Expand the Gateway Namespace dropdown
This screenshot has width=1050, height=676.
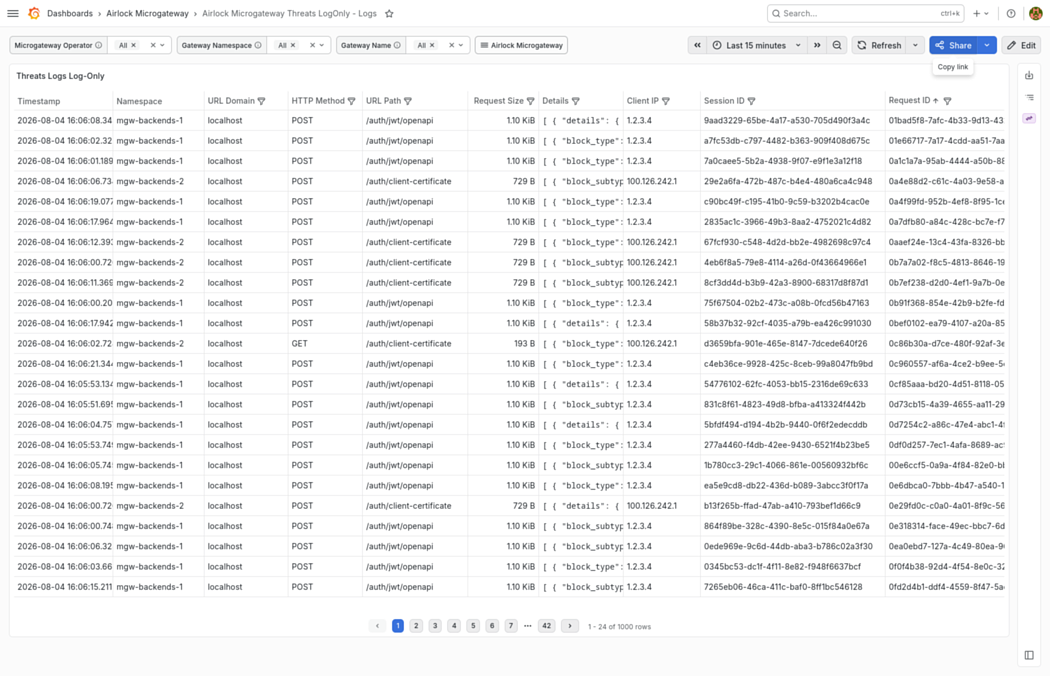pyautogui.click(x=321, y=46)
